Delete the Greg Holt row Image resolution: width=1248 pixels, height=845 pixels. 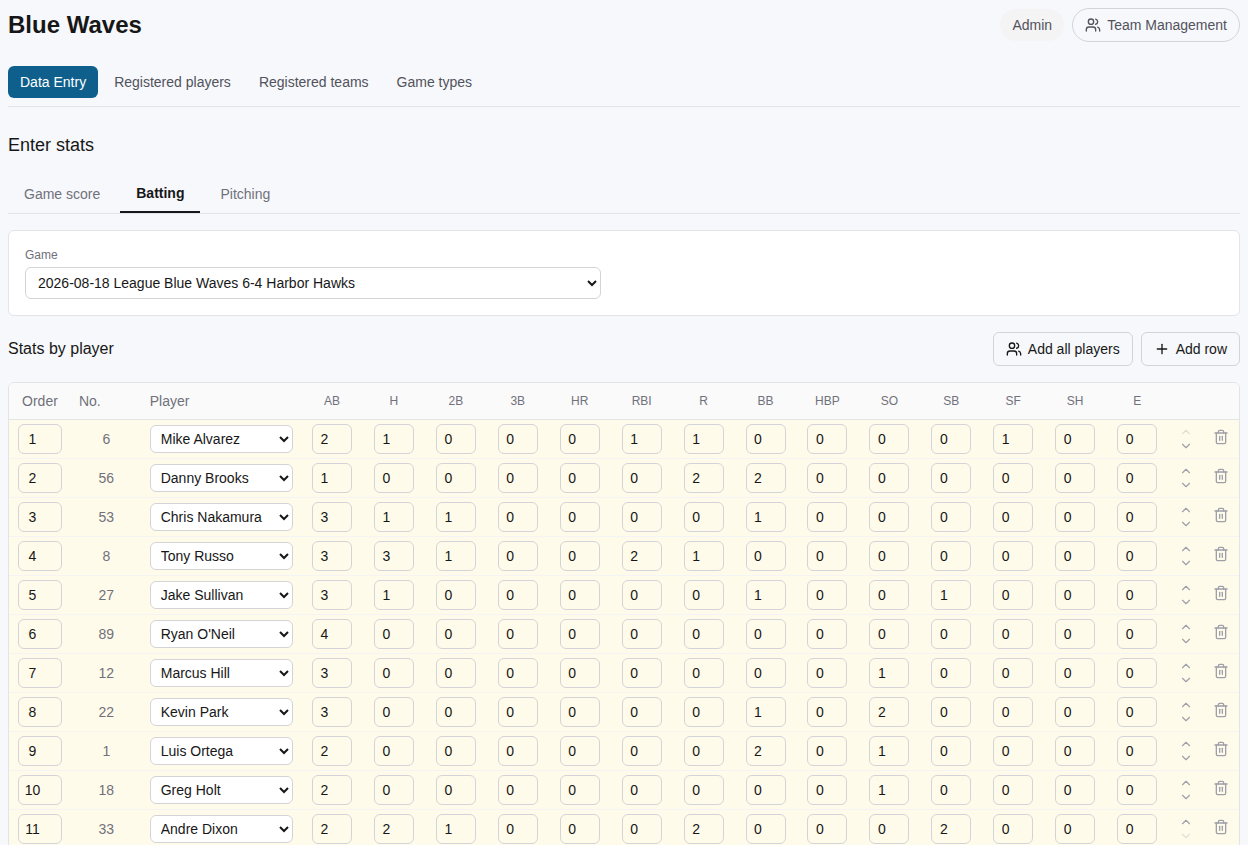[1221, 788]
